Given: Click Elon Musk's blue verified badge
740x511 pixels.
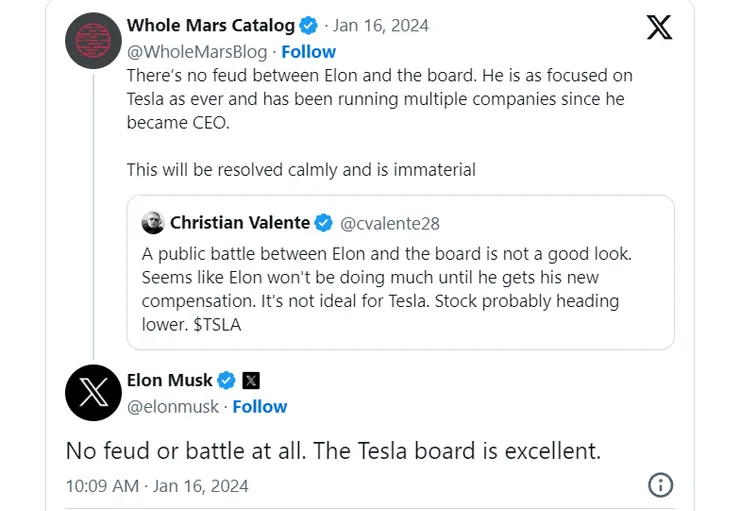Looking at the screenshot, I should [227, 380].
